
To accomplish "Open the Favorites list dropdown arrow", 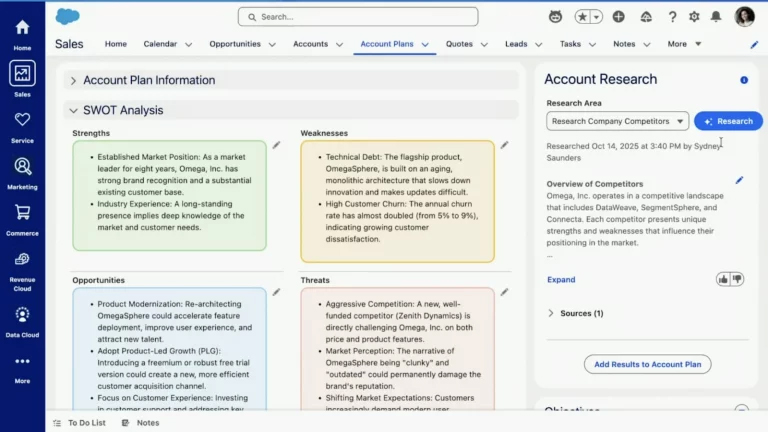I will click(596, 17).
